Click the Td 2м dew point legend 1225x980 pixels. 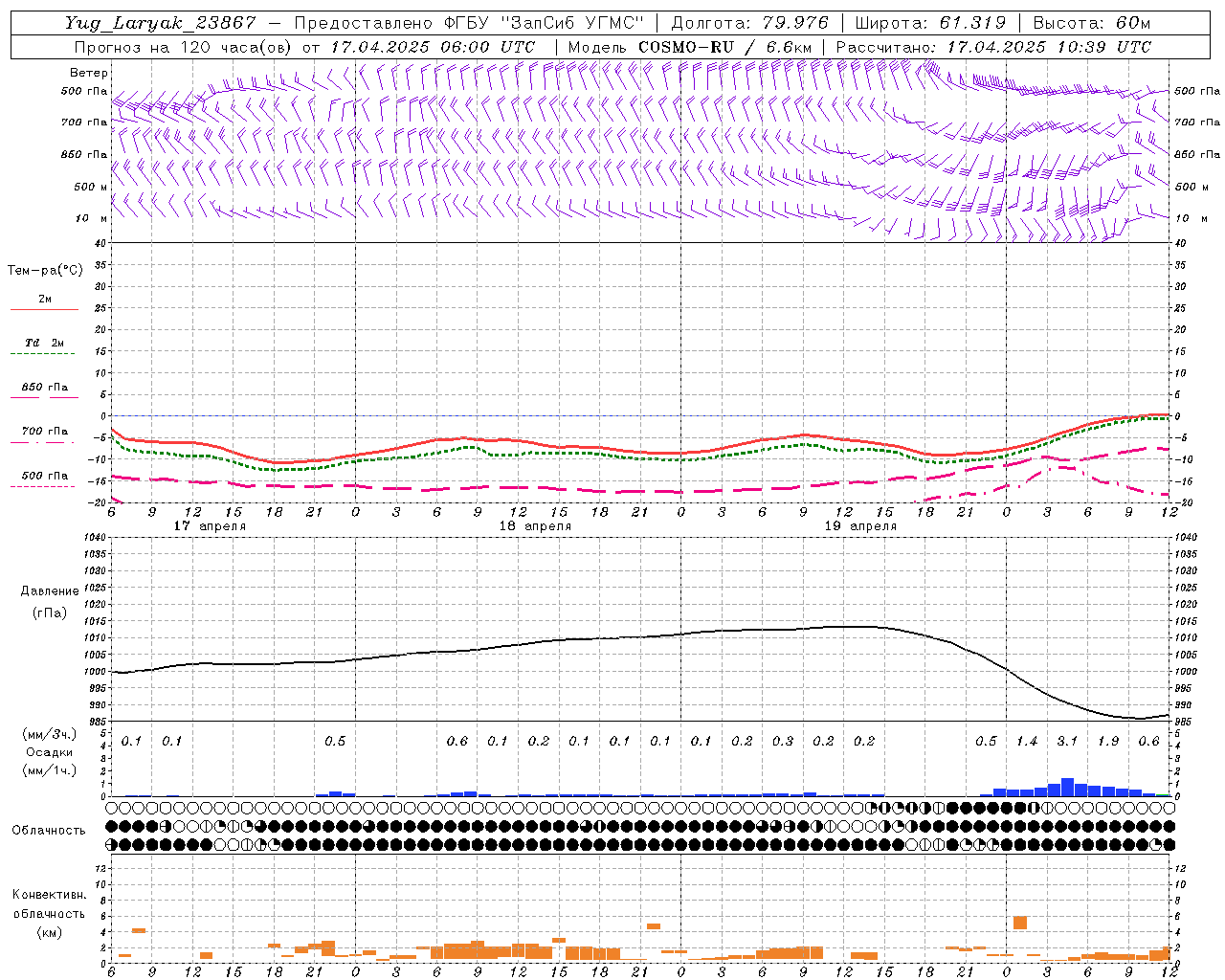(x=44, y=343)
